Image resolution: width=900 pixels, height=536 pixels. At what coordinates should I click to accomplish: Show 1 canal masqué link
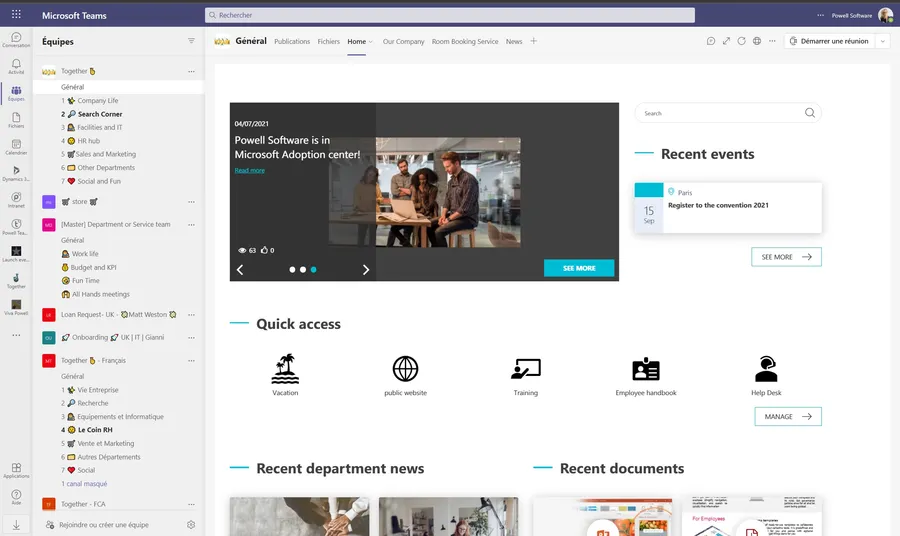pyautogui.click(x=84, y=484)
